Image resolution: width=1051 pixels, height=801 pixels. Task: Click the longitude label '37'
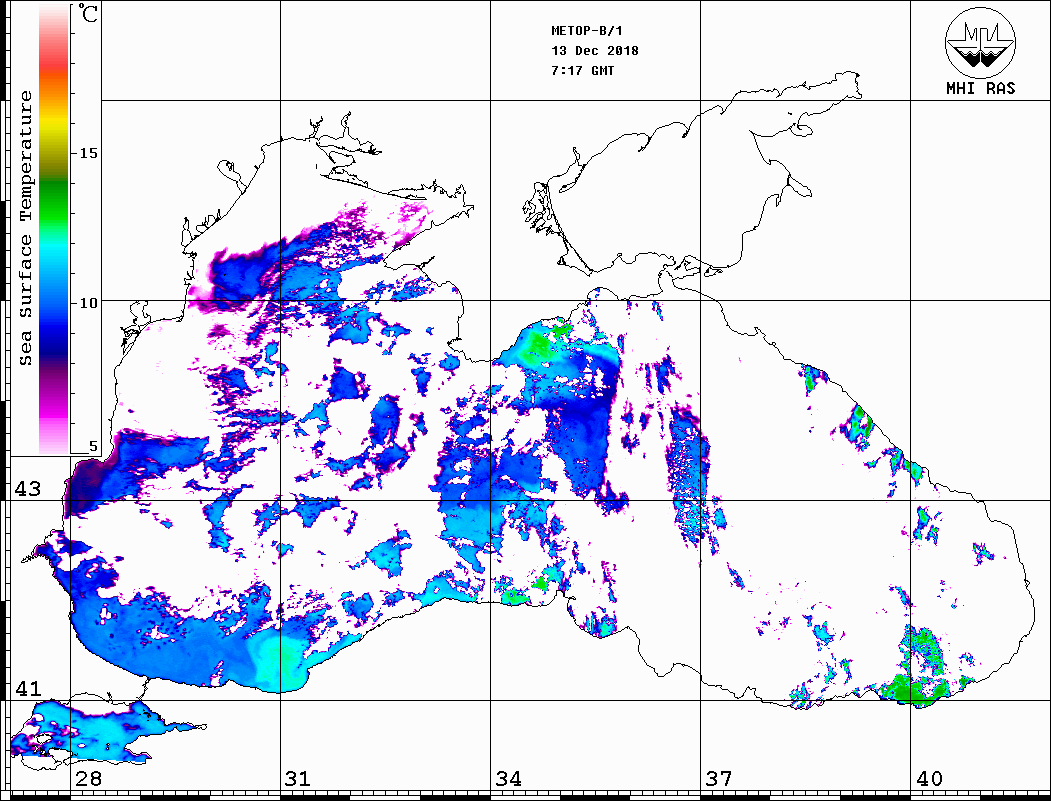[719, 779]
